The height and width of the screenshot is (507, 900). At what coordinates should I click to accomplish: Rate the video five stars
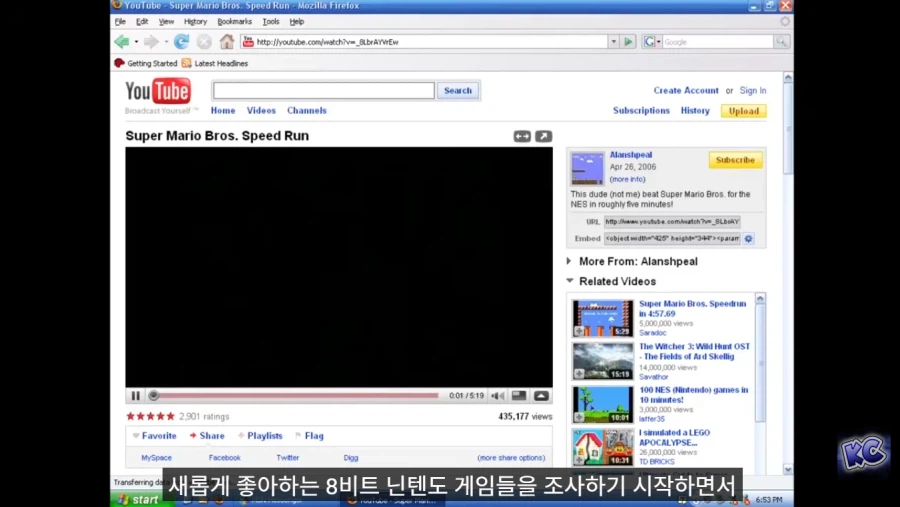[170, 416]
